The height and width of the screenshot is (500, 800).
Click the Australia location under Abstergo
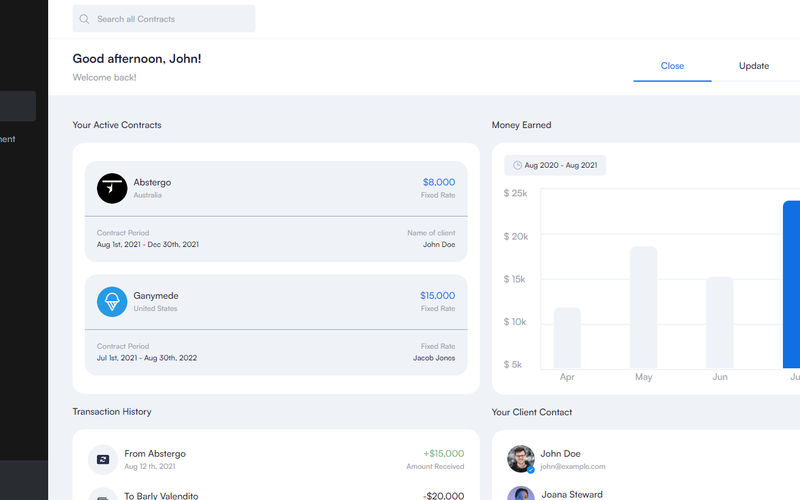coord(147,195)
